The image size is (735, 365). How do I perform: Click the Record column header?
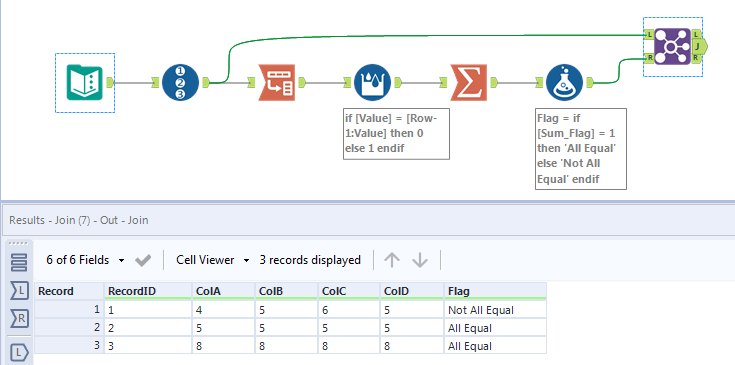pyautogui.click(x=69, y=291)
